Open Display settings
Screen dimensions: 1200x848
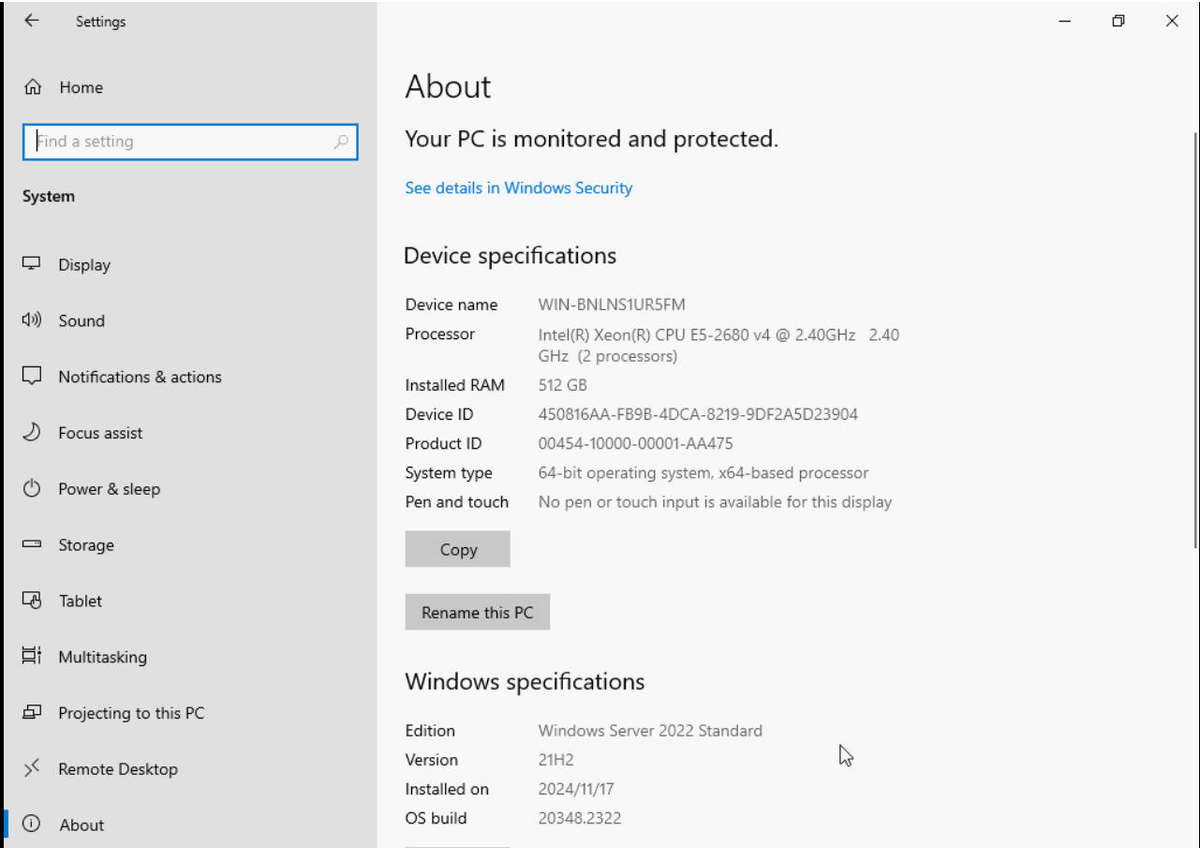coord(85,264)
